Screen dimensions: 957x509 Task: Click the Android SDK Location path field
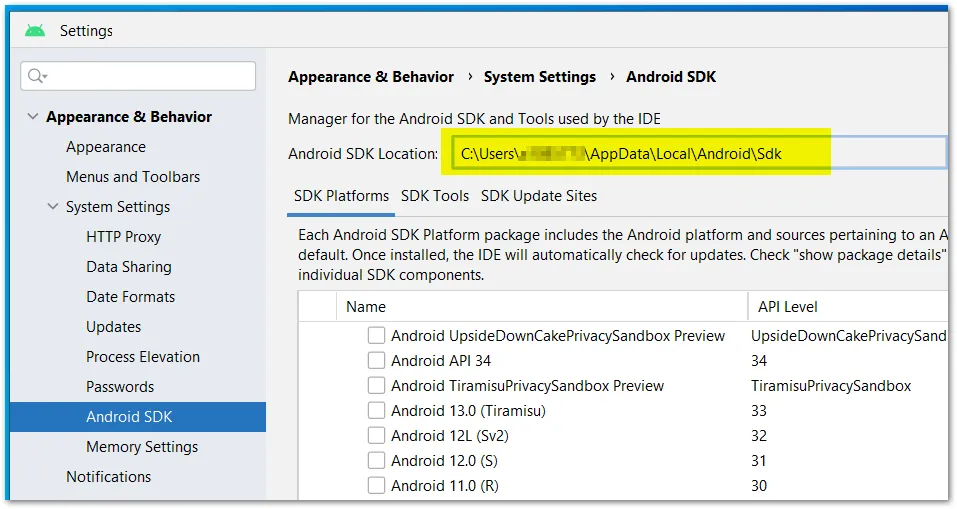[x=698, y=153]
